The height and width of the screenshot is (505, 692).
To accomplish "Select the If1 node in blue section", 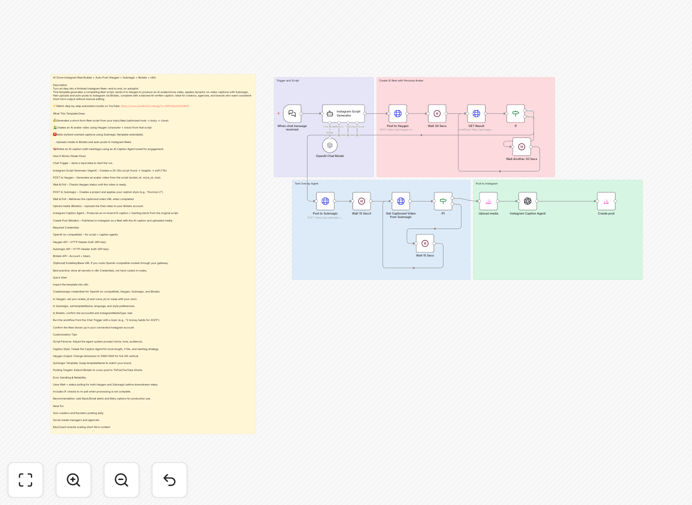I will point(443,201).
